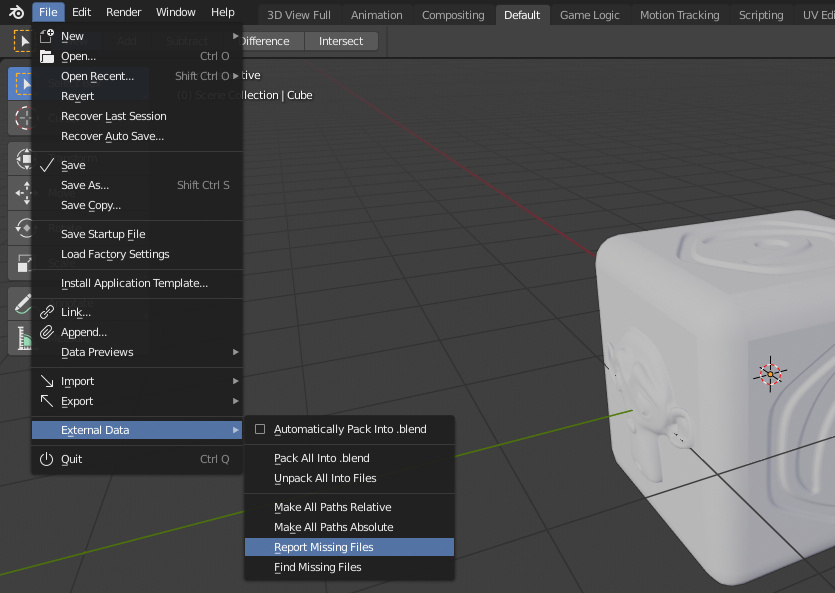Click the paperclip icon beside Append

click(46, 332)
